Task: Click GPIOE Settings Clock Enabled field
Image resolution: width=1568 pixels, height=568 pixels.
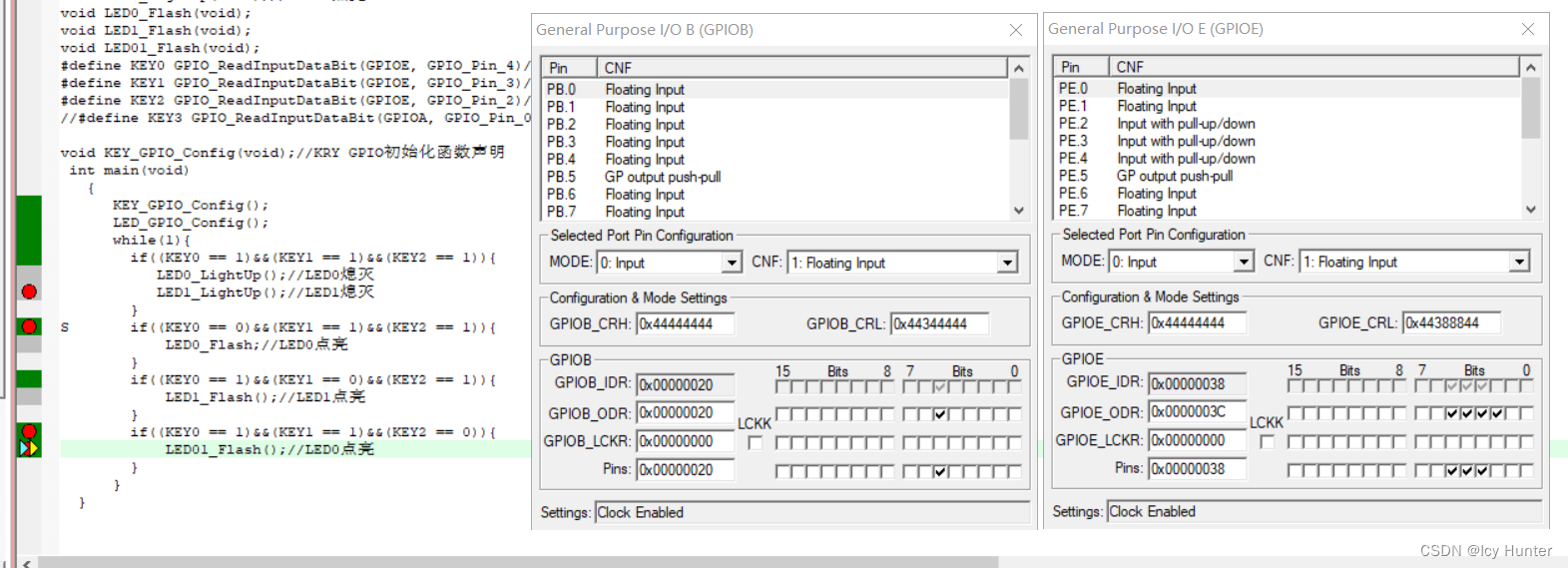Action: [1324, 511]
